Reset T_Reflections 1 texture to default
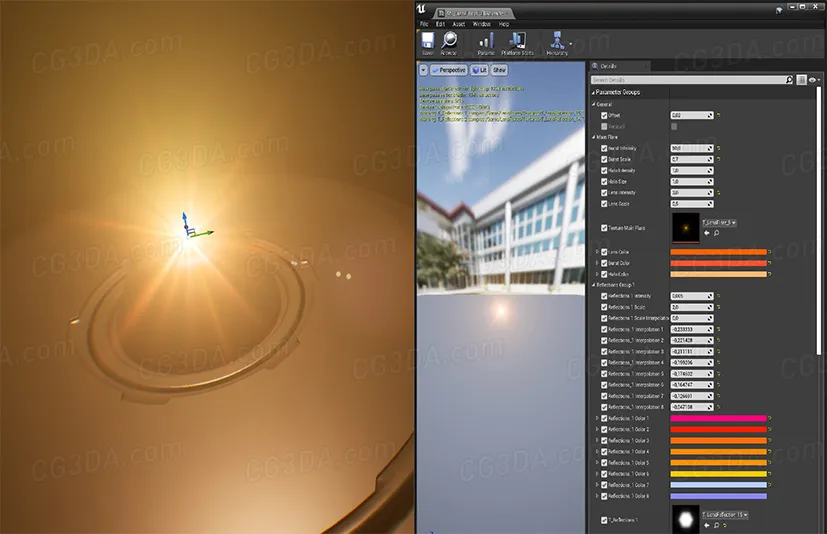Image resolution: width=827 pixels, height=534 pixels. tap(725, 525)
